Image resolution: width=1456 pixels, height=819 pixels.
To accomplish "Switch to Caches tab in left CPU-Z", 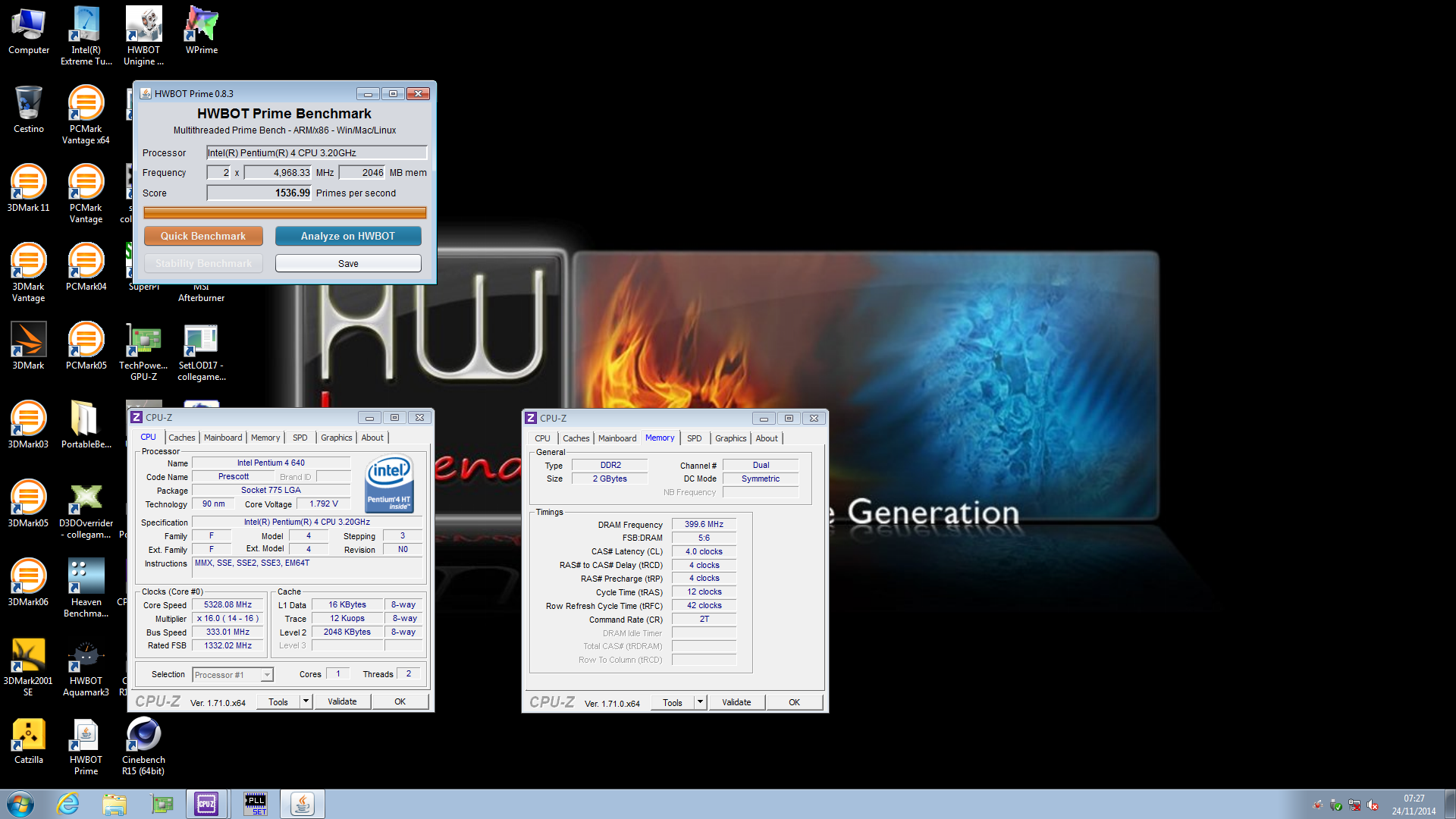I will pyautogui.click(x=182, y=438).
